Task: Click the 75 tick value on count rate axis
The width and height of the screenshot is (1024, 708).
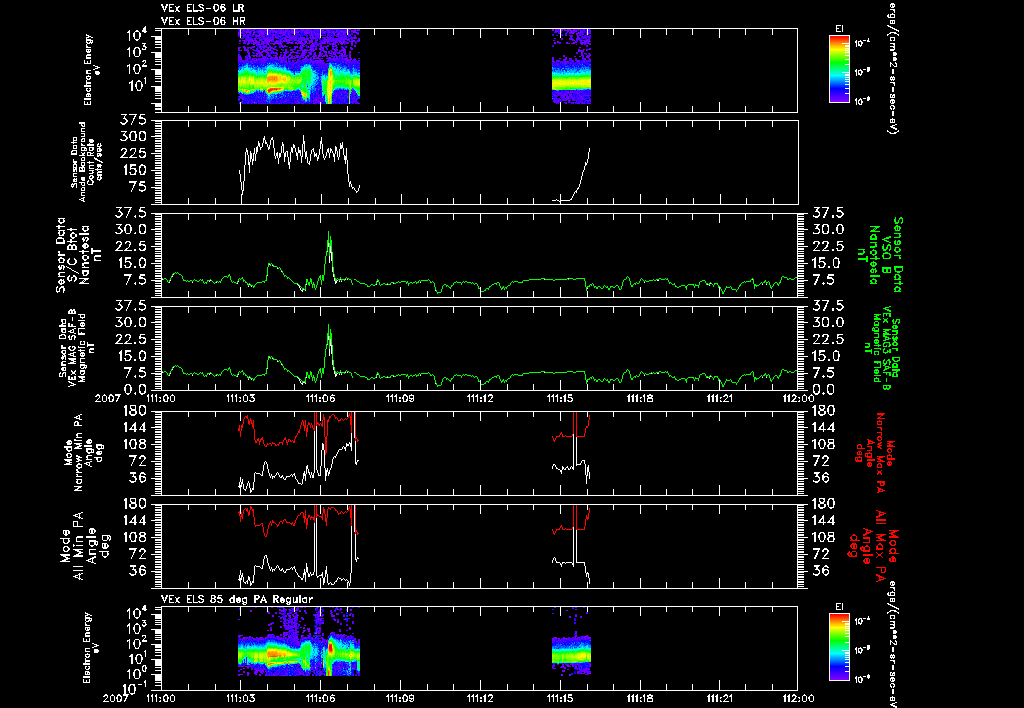Action: point(138,187)
